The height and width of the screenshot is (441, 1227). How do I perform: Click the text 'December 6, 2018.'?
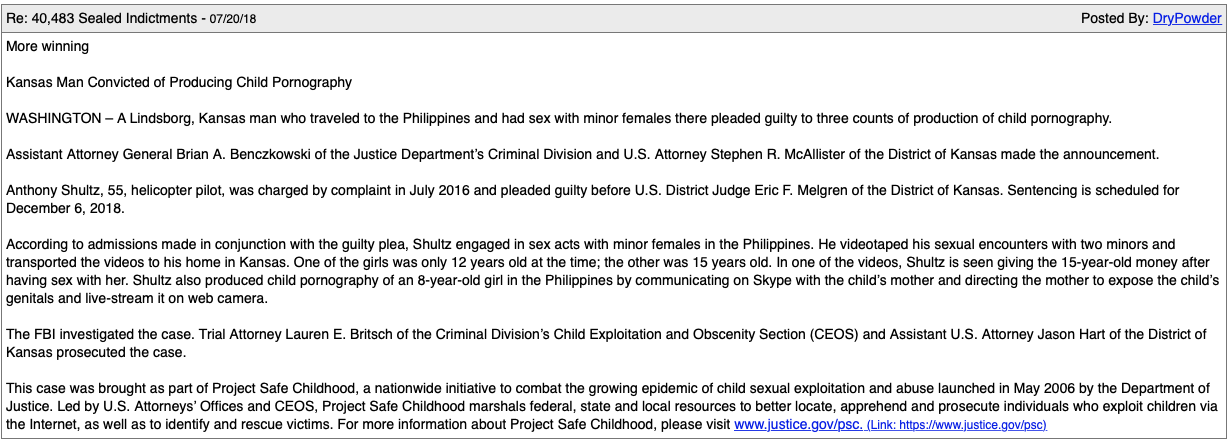tap(66, 208)
